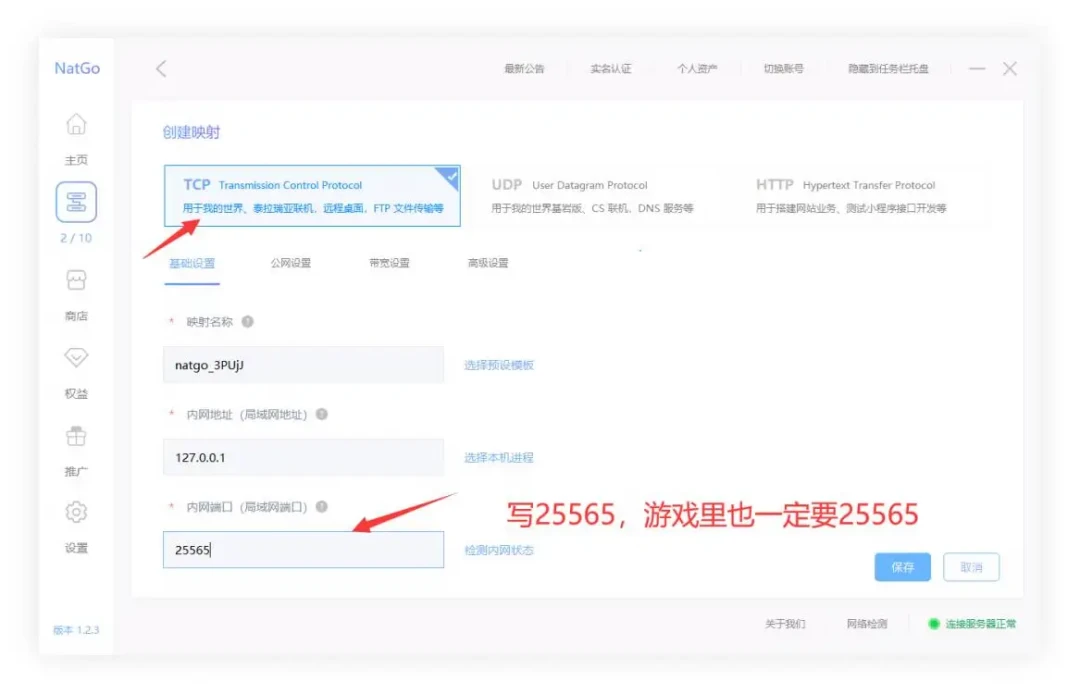The image size is (1080, 694).
Task: Close the NatGo window
Action: click(x=1010, y=68)
